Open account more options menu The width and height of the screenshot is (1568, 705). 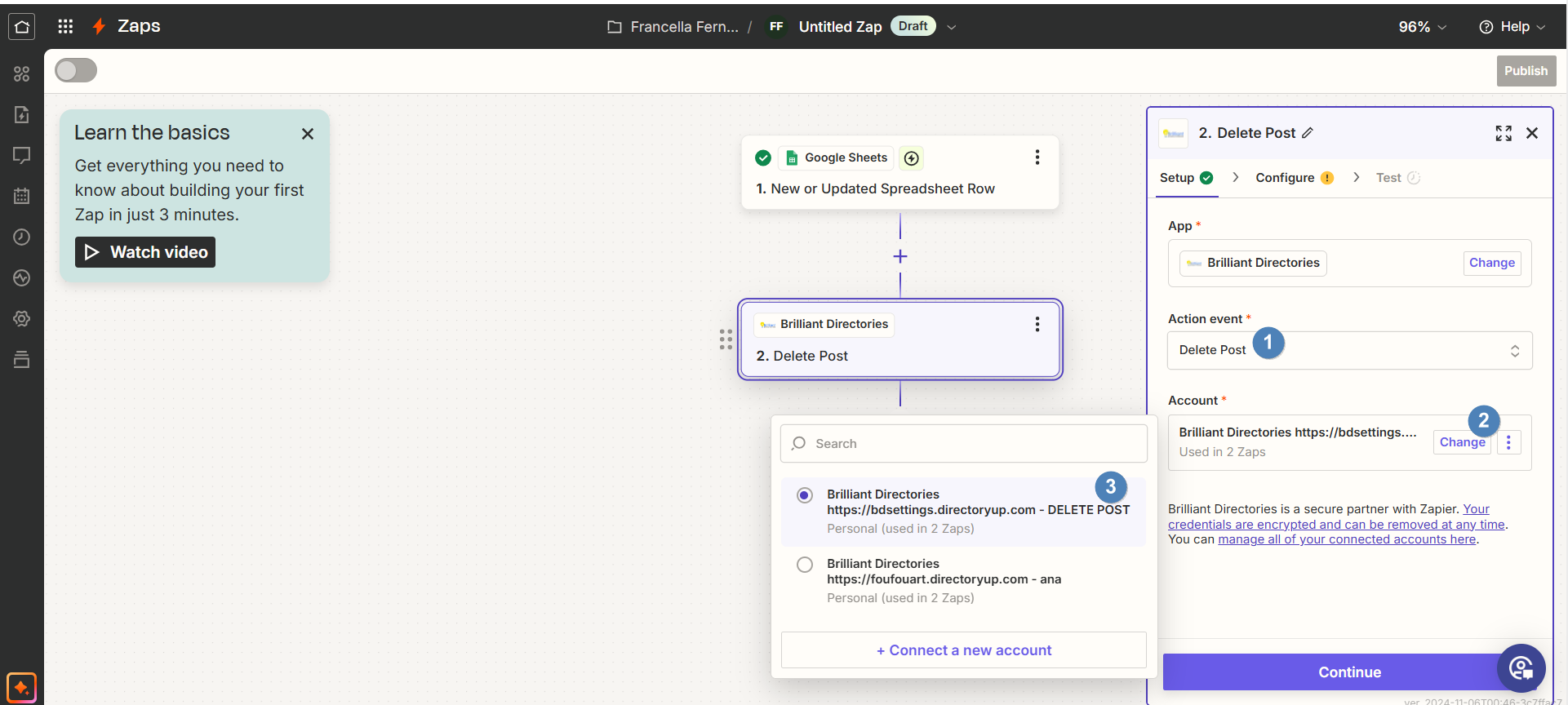pyautogui.click(x=1508, y=442)
